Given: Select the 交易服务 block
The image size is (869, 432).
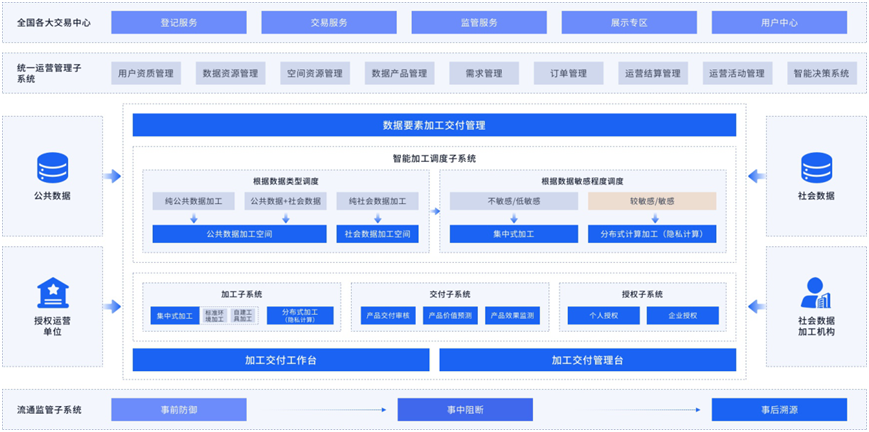Looking at the screenshot, I should pos(329,23).
